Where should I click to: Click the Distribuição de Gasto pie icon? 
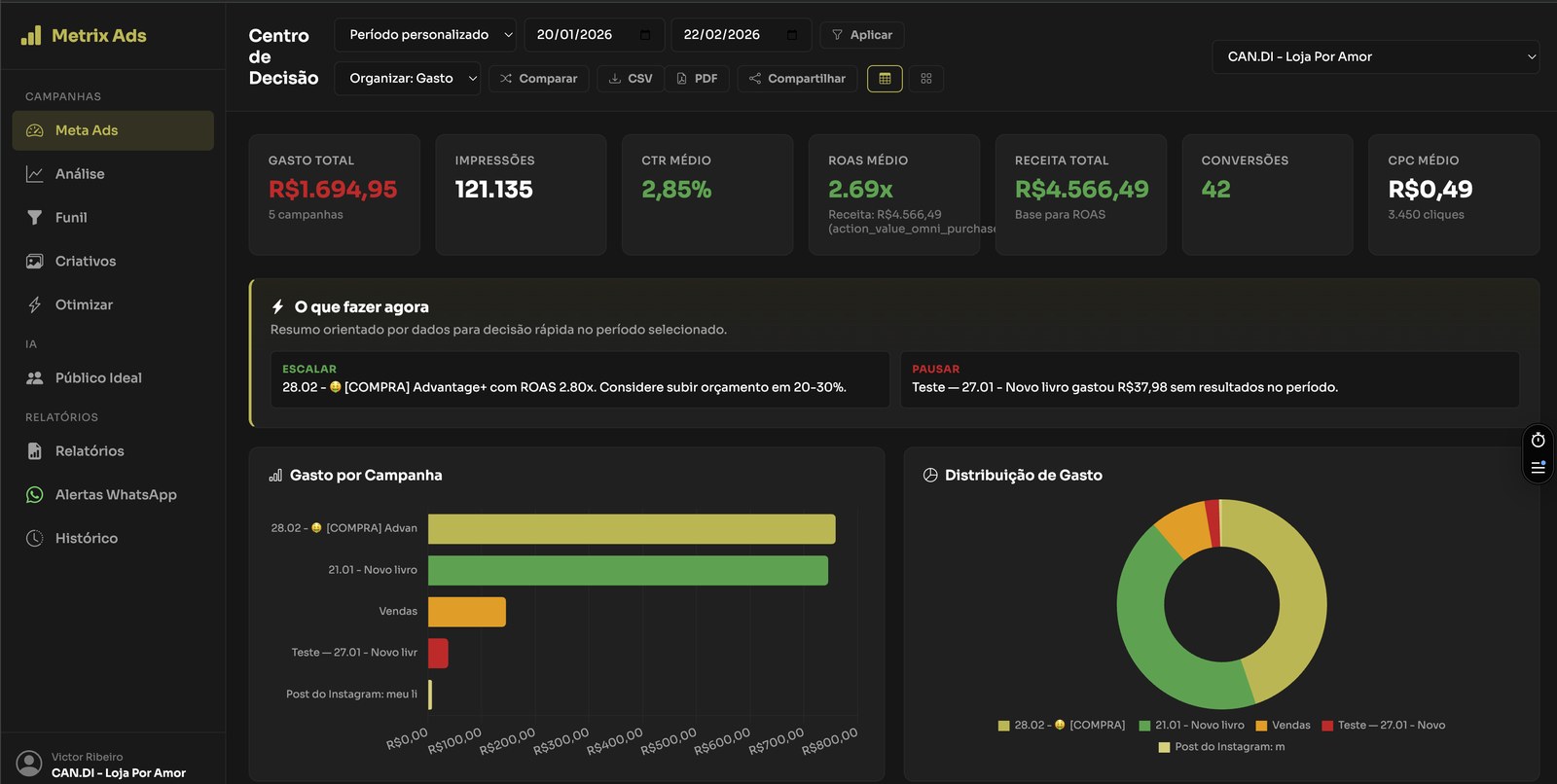click(x=930, y=476)
